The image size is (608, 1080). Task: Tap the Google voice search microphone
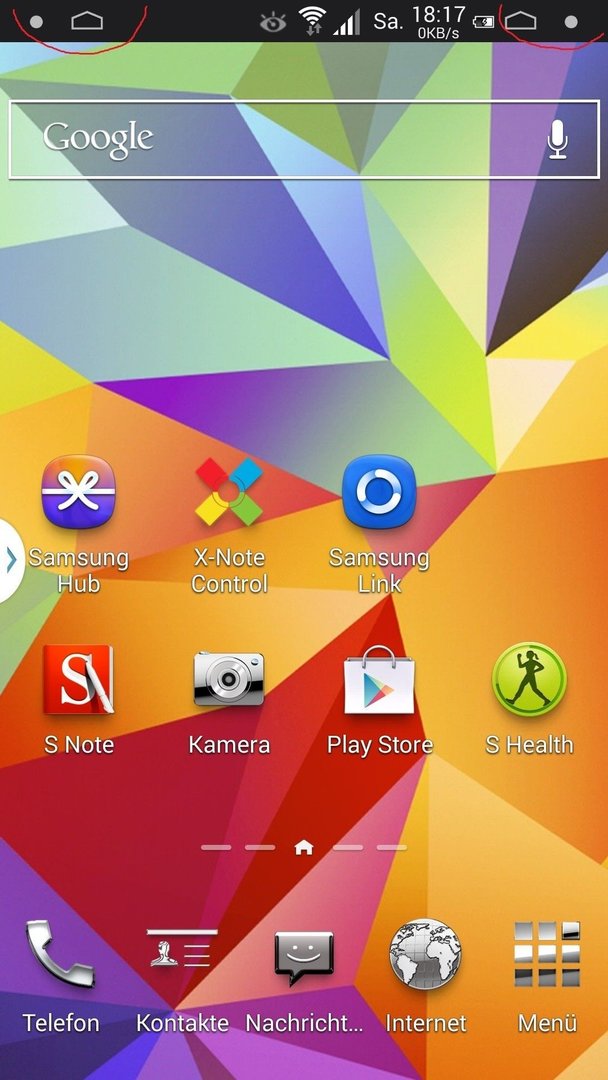coord(558,140)
